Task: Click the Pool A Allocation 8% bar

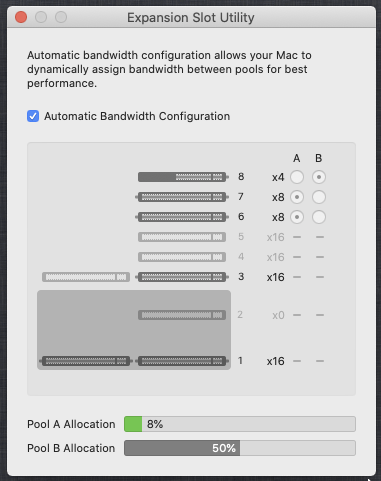Action: pos(240,424)
